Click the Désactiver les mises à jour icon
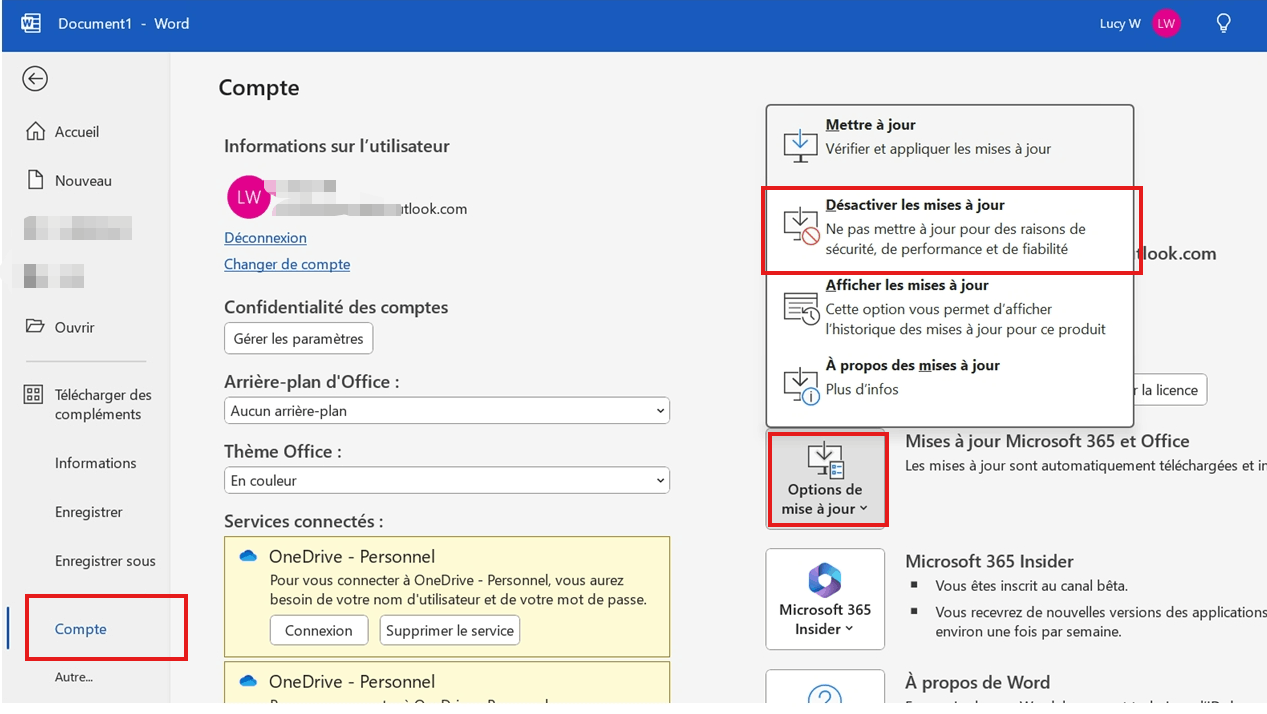 (x=801, y=226)
